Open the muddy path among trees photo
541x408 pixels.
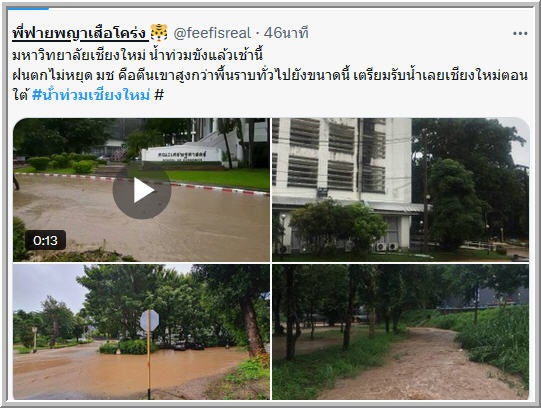[401, 332]
